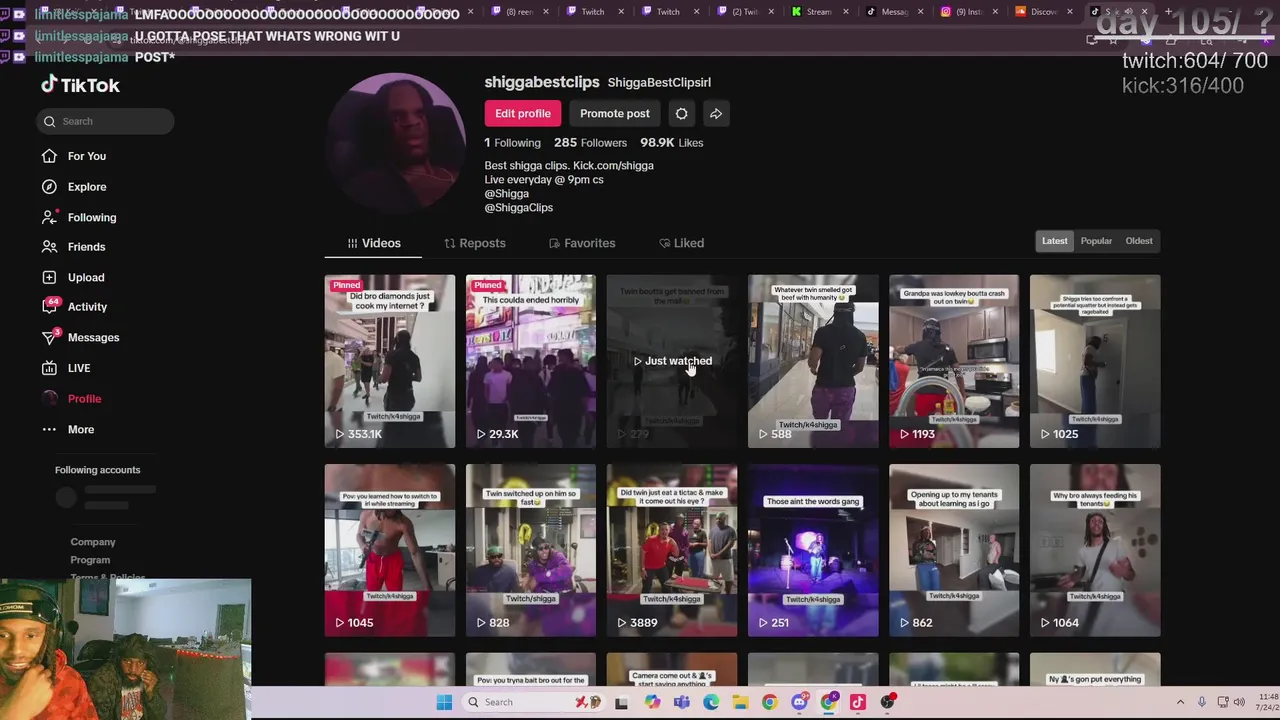Sort videos by Oldest
1280x720 pixels.
pos(1139,241)
